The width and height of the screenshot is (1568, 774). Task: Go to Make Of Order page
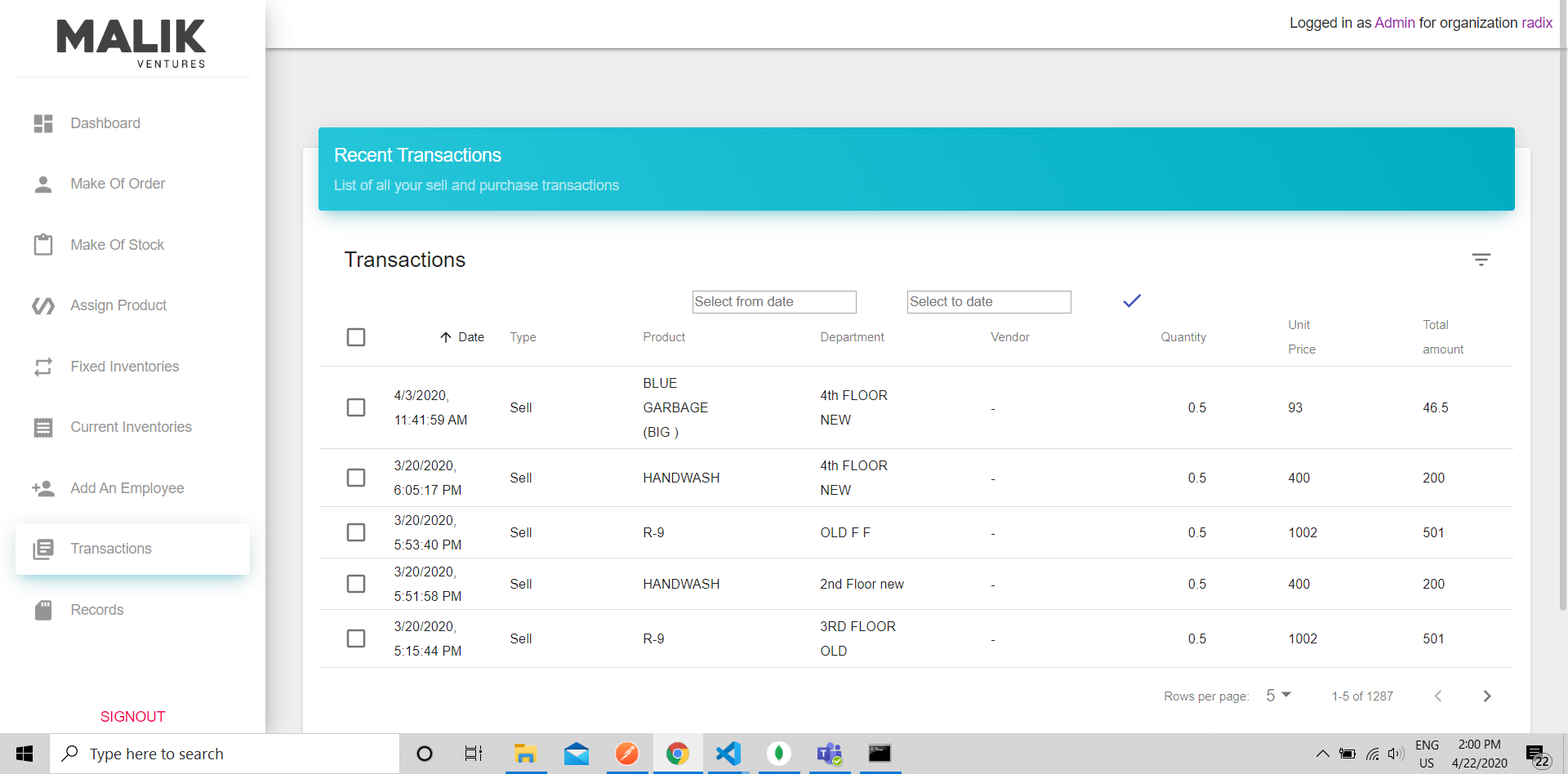[132, 185]
